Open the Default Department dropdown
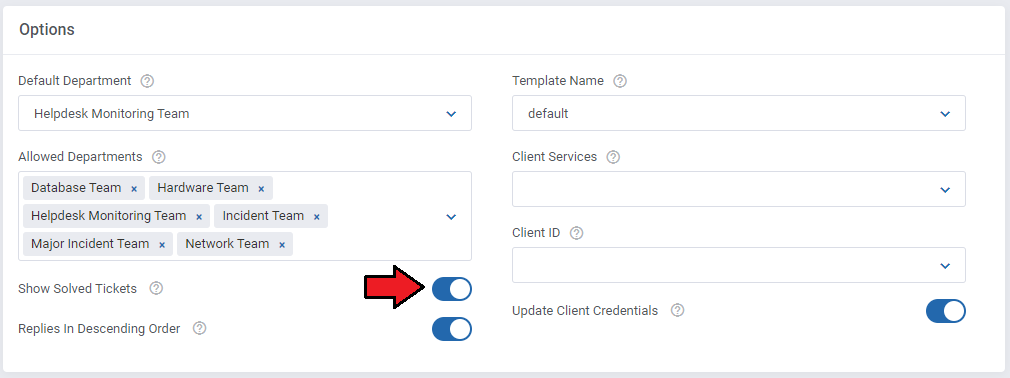 pyautogui.click(x=245, y=113)
